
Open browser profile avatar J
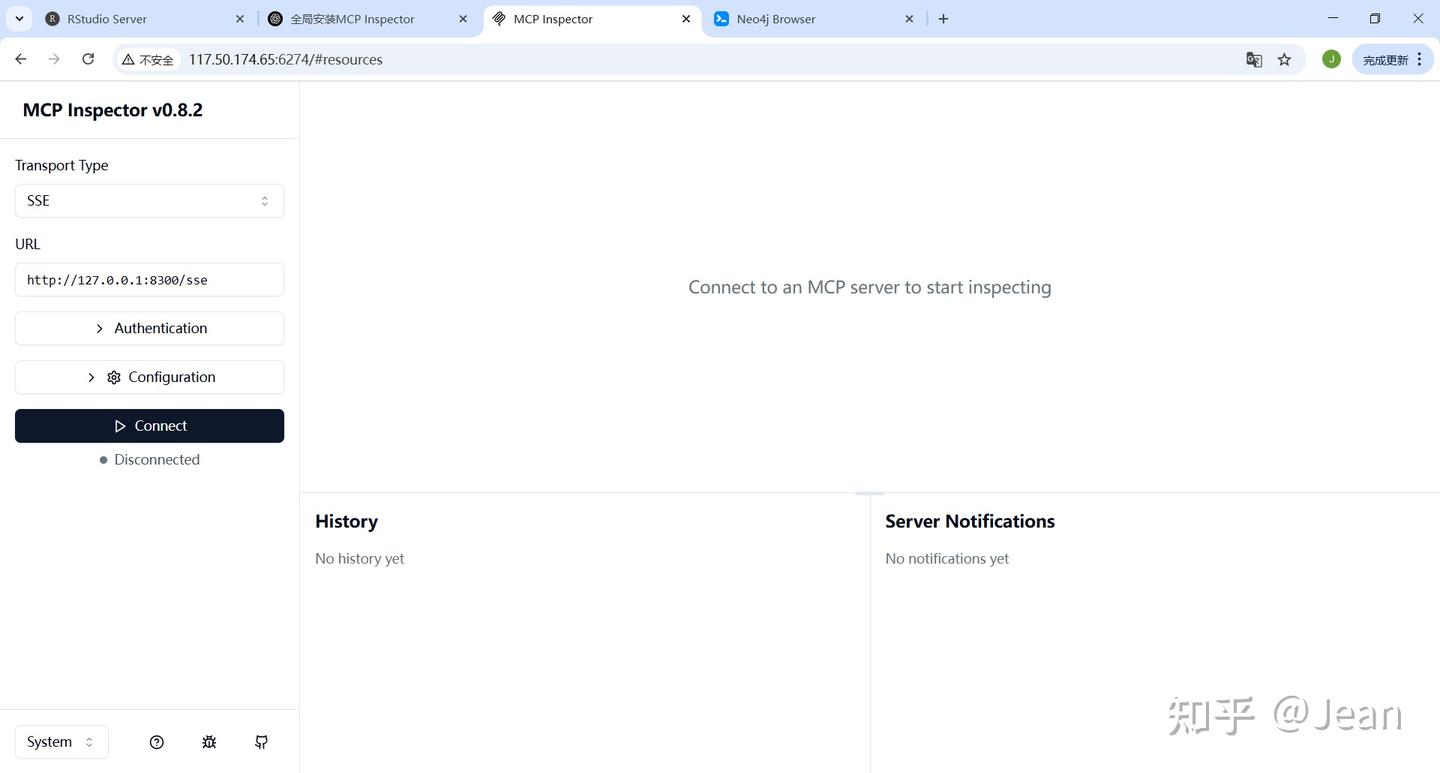coord(1330,59)
